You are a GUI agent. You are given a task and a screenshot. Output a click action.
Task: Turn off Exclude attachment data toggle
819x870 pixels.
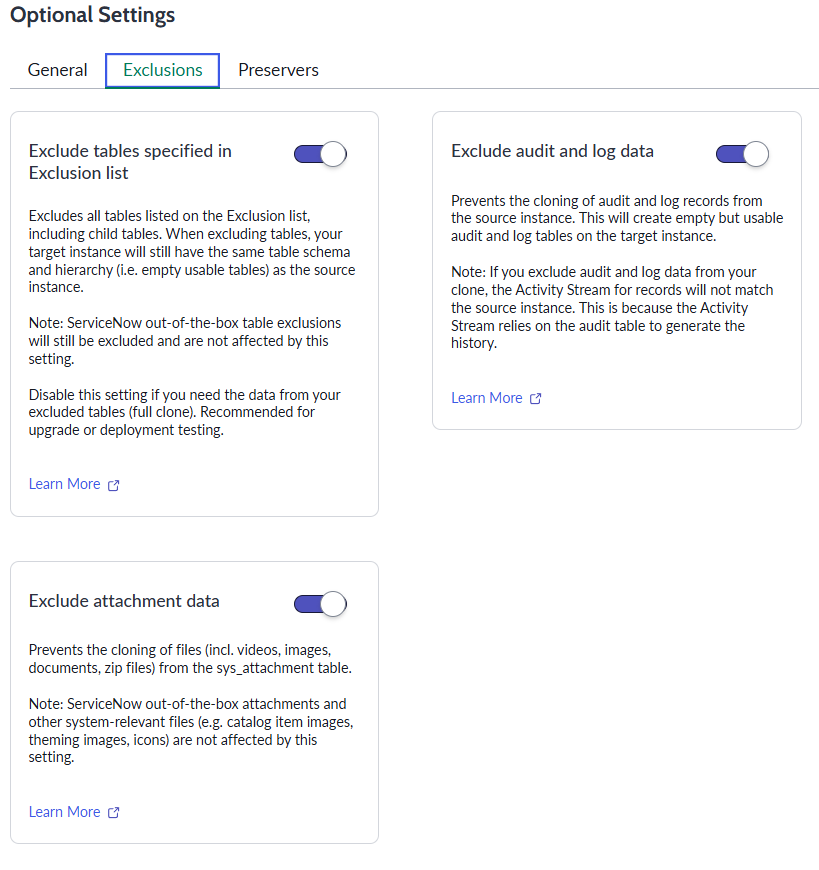(320, 604)
